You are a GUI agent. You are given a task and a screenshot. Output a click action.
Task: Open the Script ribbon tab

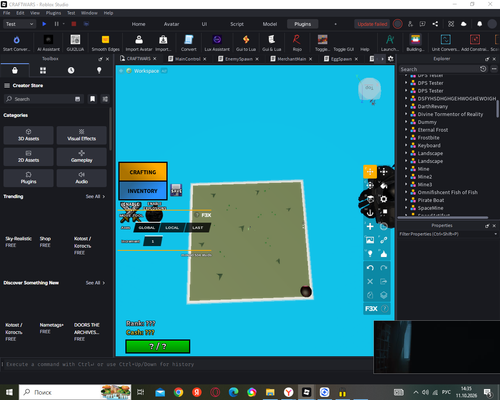coord(237,24)
